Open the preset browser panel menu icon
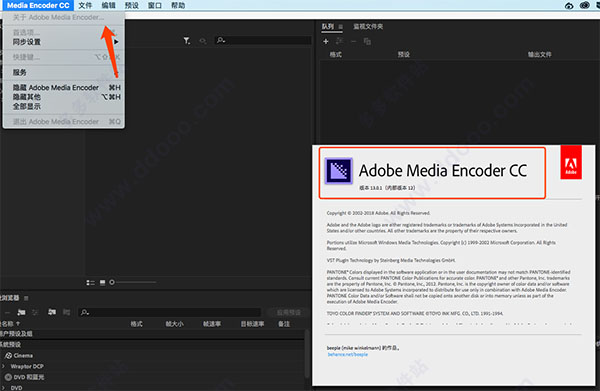The width and height of the screenshot is (600, 391). point(26,298)
